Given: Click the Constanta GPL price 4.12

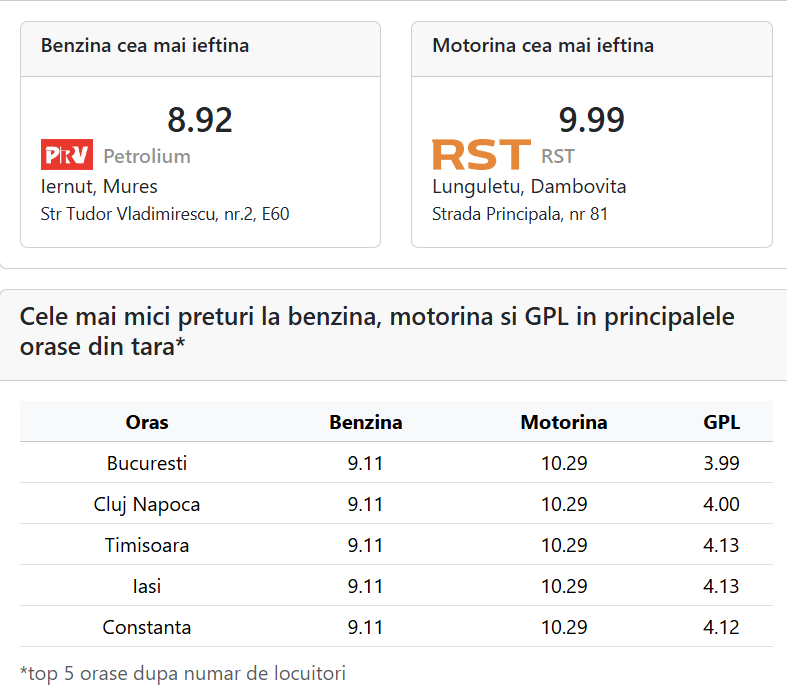Looking at the screenshot, I should [722, 627].
